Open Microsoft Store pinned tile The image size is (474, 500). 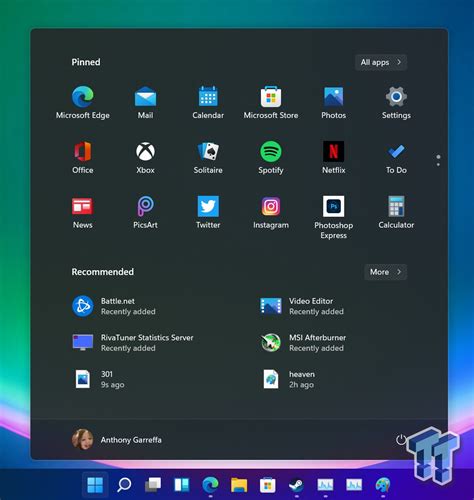[x=271, y=102]
